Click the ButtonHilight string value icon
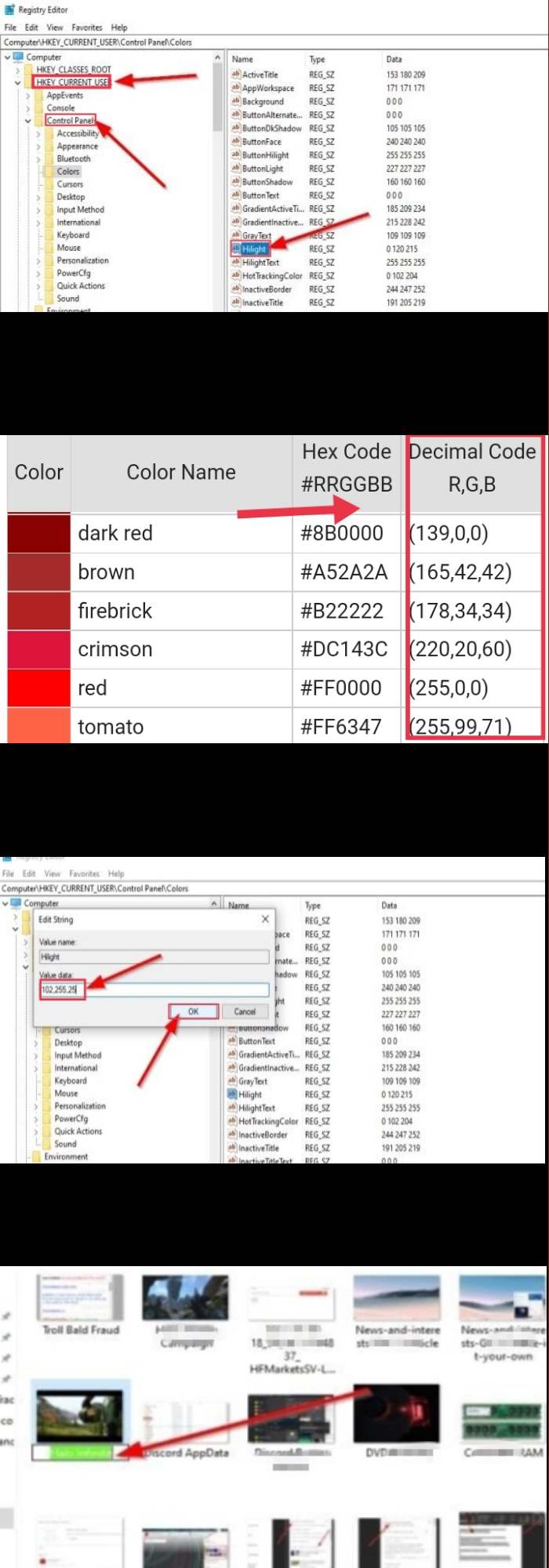 [x=235, y=154]
